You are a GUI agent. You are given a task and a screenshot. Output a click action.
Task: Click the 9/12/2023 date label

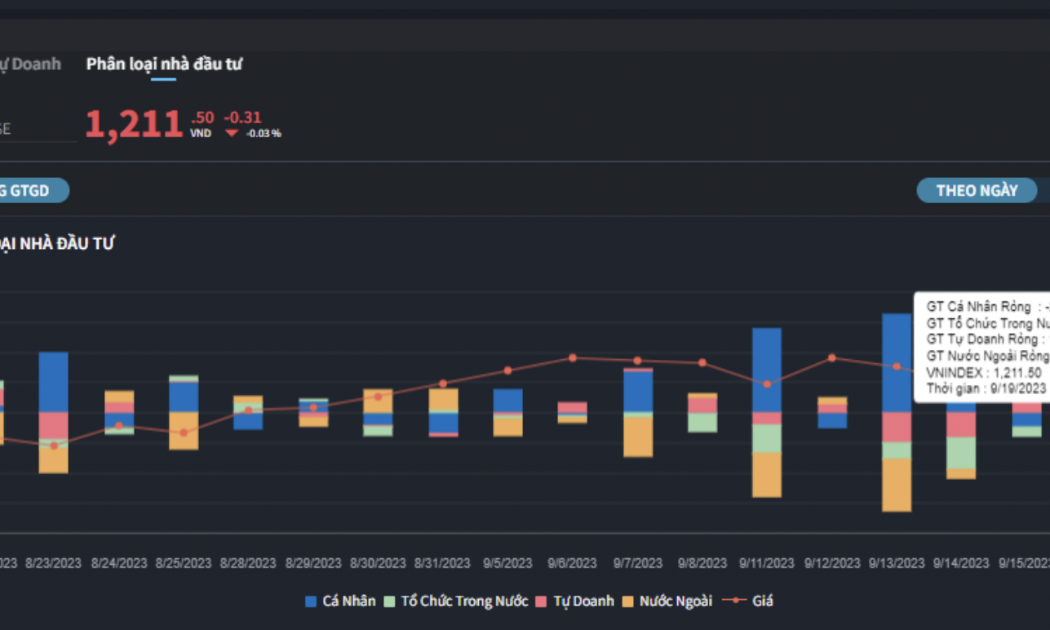[x=832, y=564]
